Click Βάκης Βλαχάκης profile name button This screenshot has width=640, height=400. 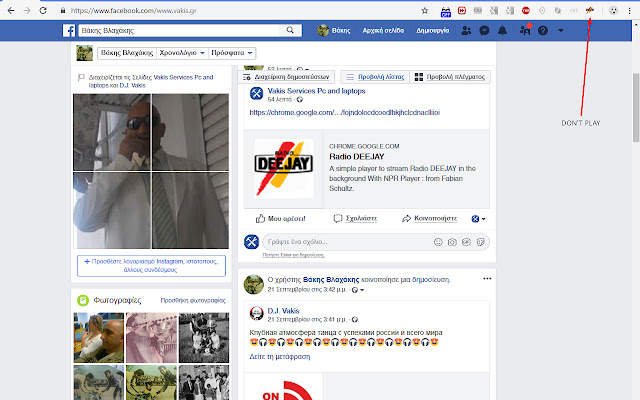click(127, 53)
